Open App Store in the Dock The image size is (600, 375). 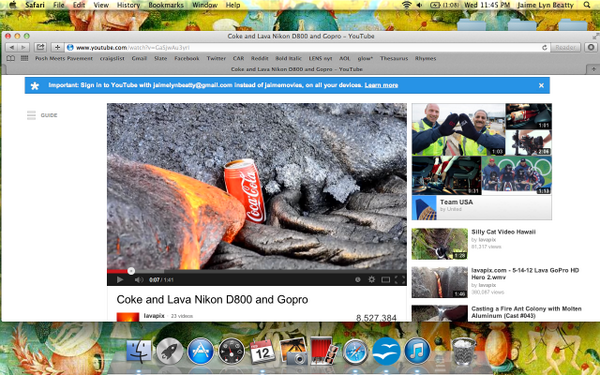point(201,351)
